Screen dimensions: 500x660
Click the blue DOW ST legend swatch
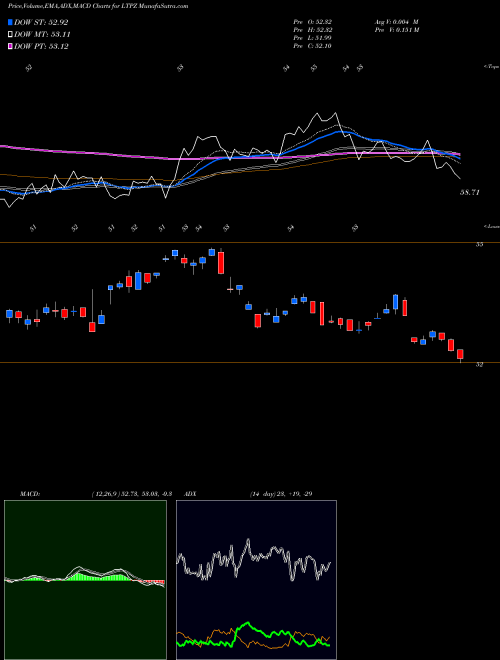(10, 22)
